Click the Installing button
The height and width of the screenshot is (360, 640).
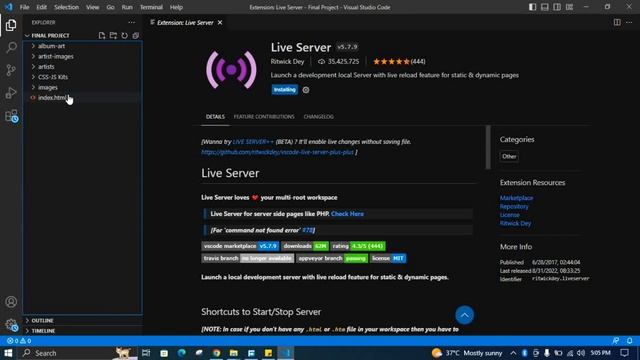pos(284,90)
